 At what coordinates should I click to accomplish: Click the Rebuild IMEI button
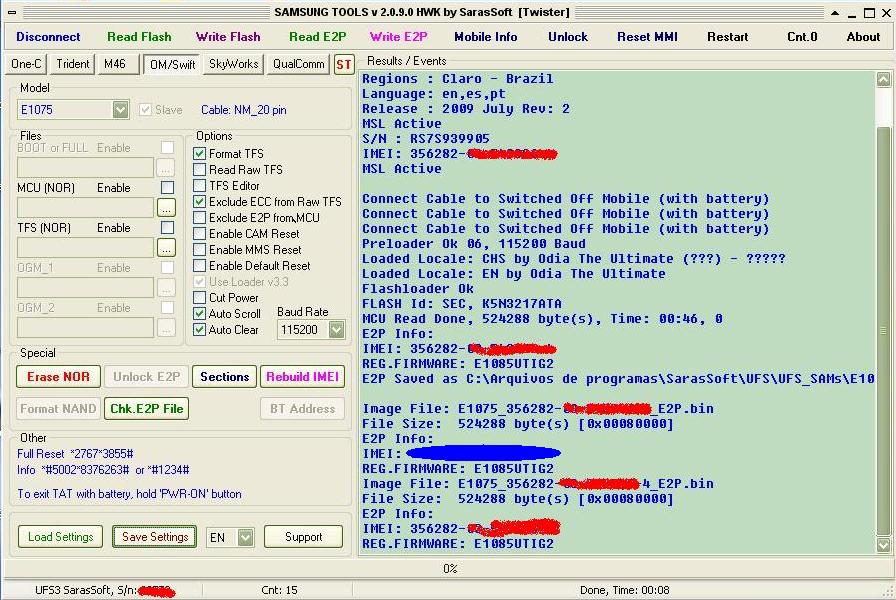[302, 377]
